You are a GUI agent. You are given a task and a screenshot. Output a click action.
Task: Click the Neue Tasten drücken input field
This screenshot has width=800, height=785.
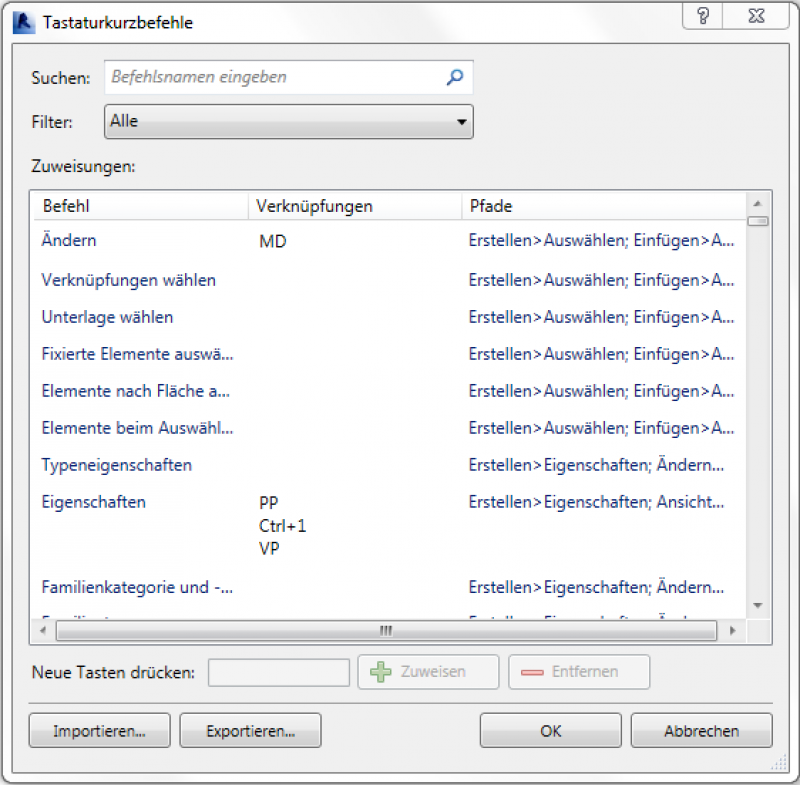coord(278,672)
